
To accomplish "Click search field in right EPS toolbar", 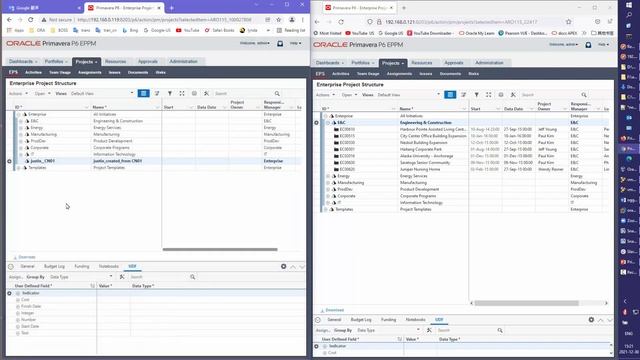I will pos(550,95).
